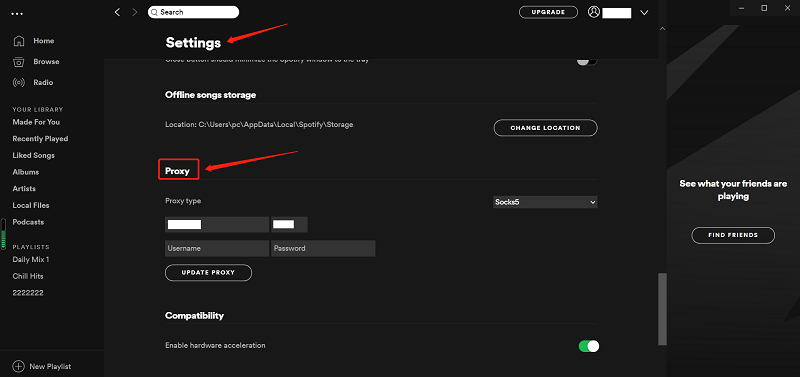Click the settings page vertical scrollbar thumb
Screen dimensions: 800x377
(662, 309)
